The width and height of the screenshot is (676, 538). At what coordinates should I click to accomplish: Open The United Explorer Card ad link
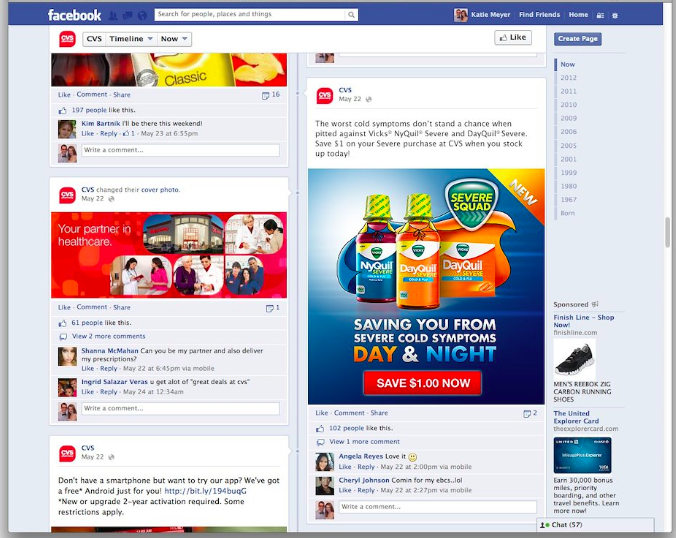(x=576, y=417)
